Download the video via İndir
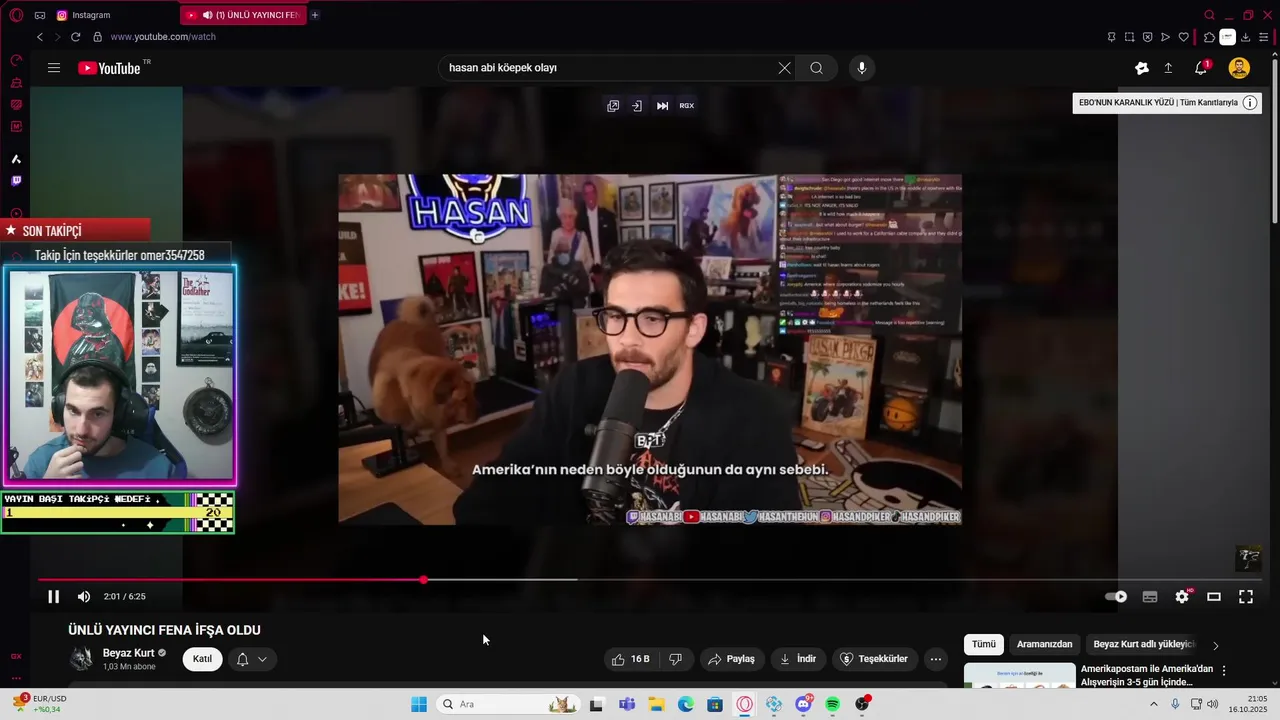This screenshot has height=720, width=1280. [798, 659]
